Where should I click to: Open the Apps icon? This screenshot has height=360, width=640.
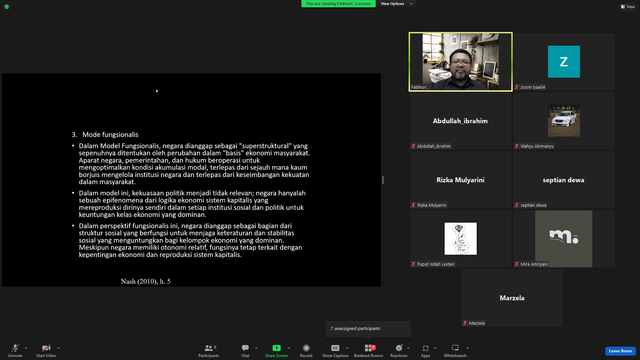click(x=425, y=348)
